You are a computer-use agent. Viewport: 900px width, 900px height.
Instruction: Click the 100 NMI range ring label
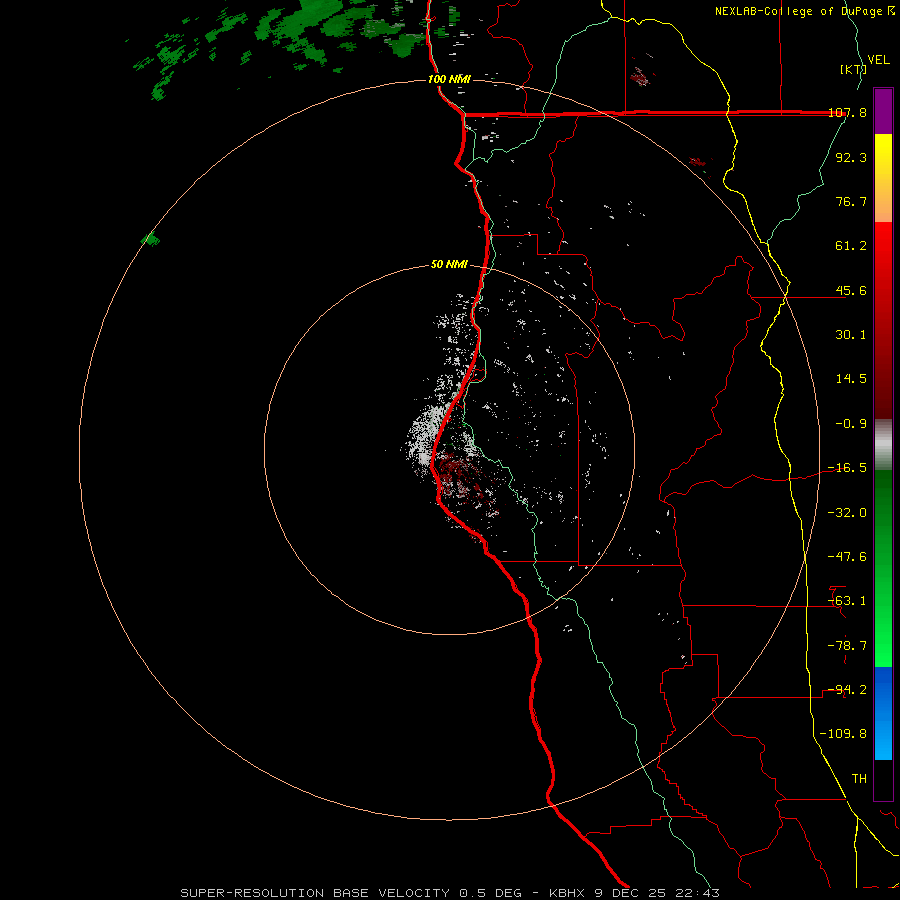tap(449, 79)
